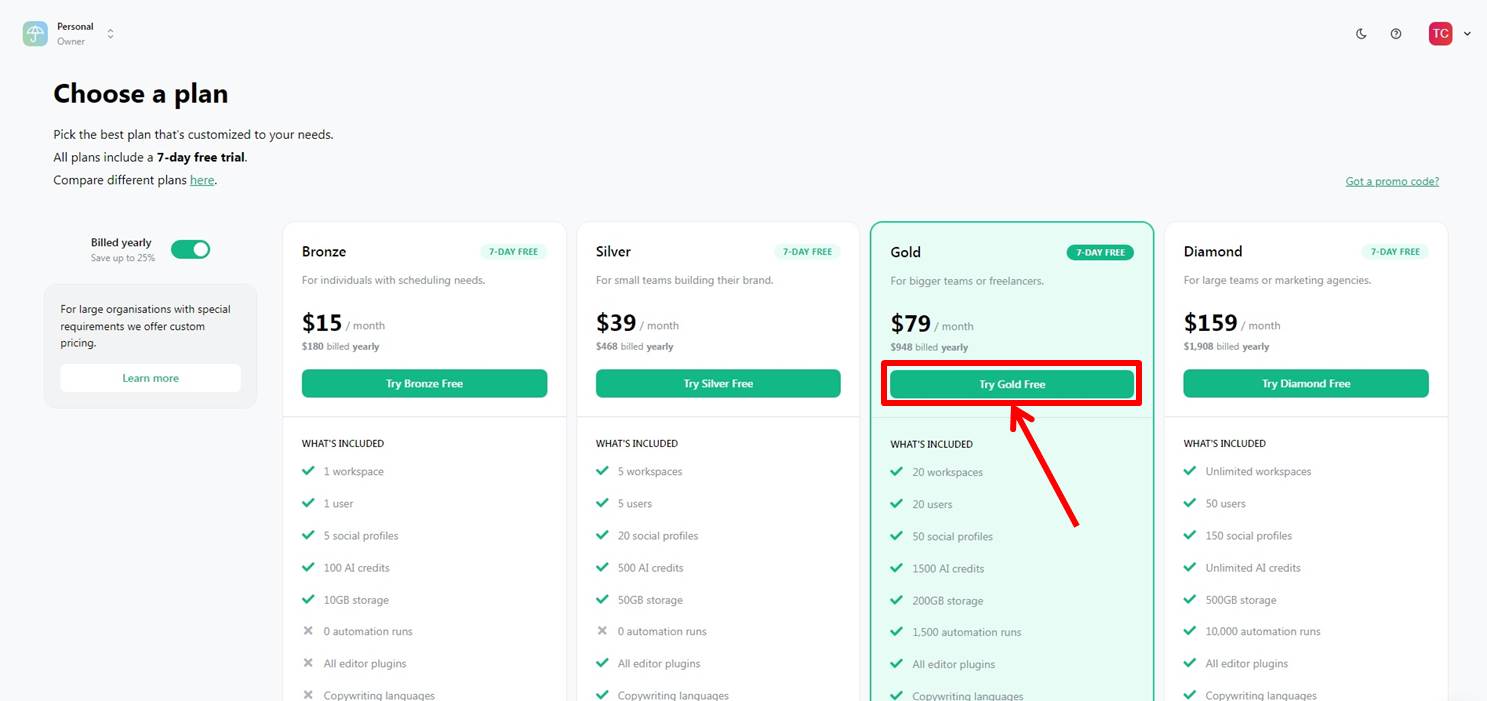Select the Personal Owner workspace label
The height and width of the screenshot is (701, 1487).
(x=75, y=34)
